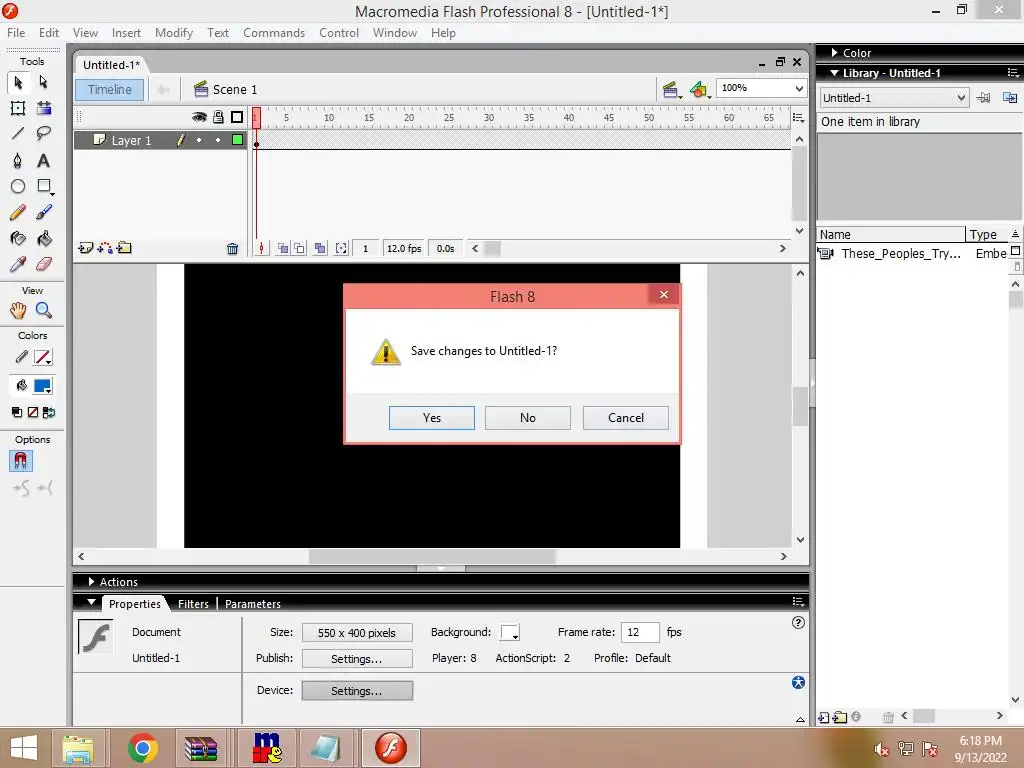Open the Insert menu

126,33
